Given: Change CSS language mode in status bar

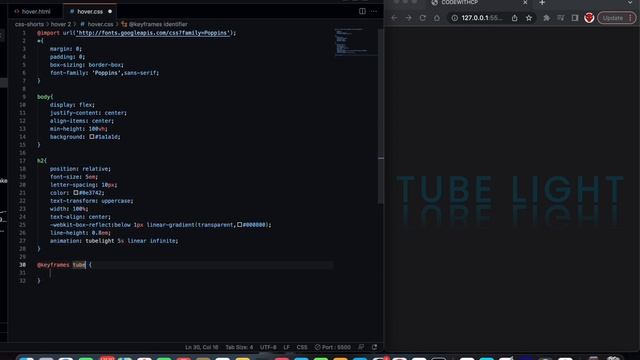Looking at the screenshot, I should pos(302,347).
